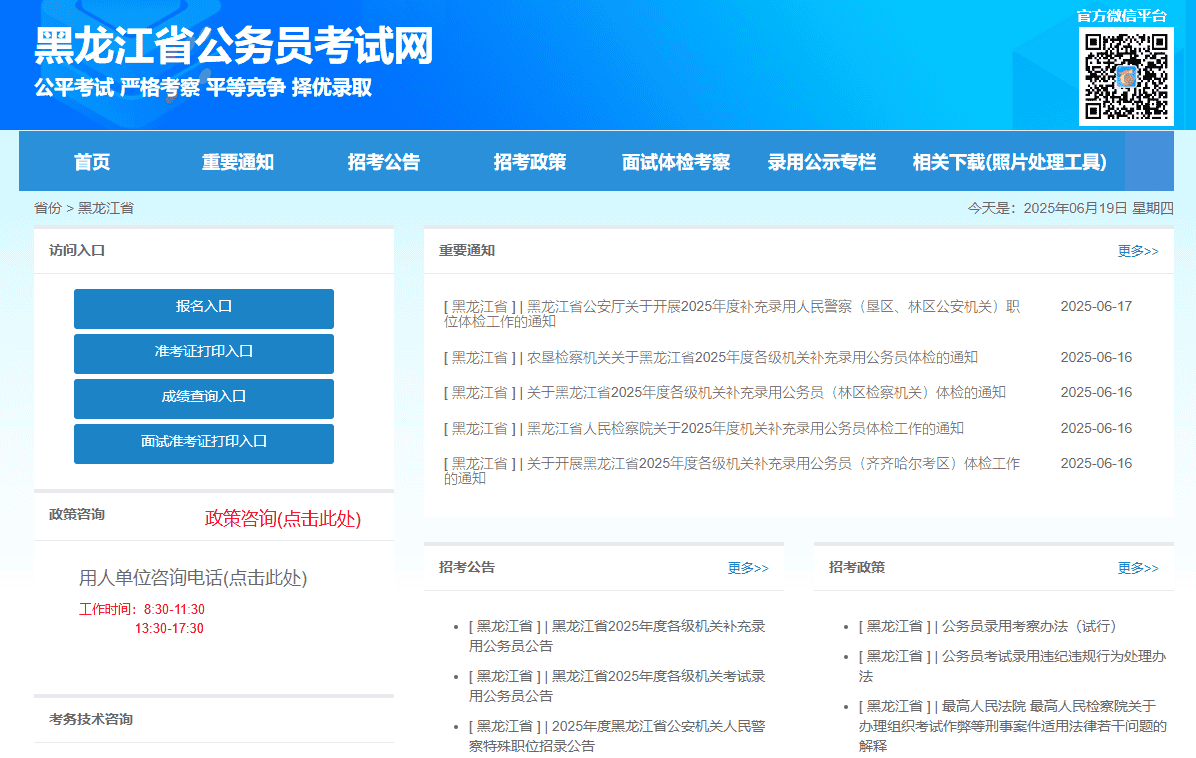Open 录用公示专栏 navigation item
Viewport: 1196px width, 758px height.
822,162
